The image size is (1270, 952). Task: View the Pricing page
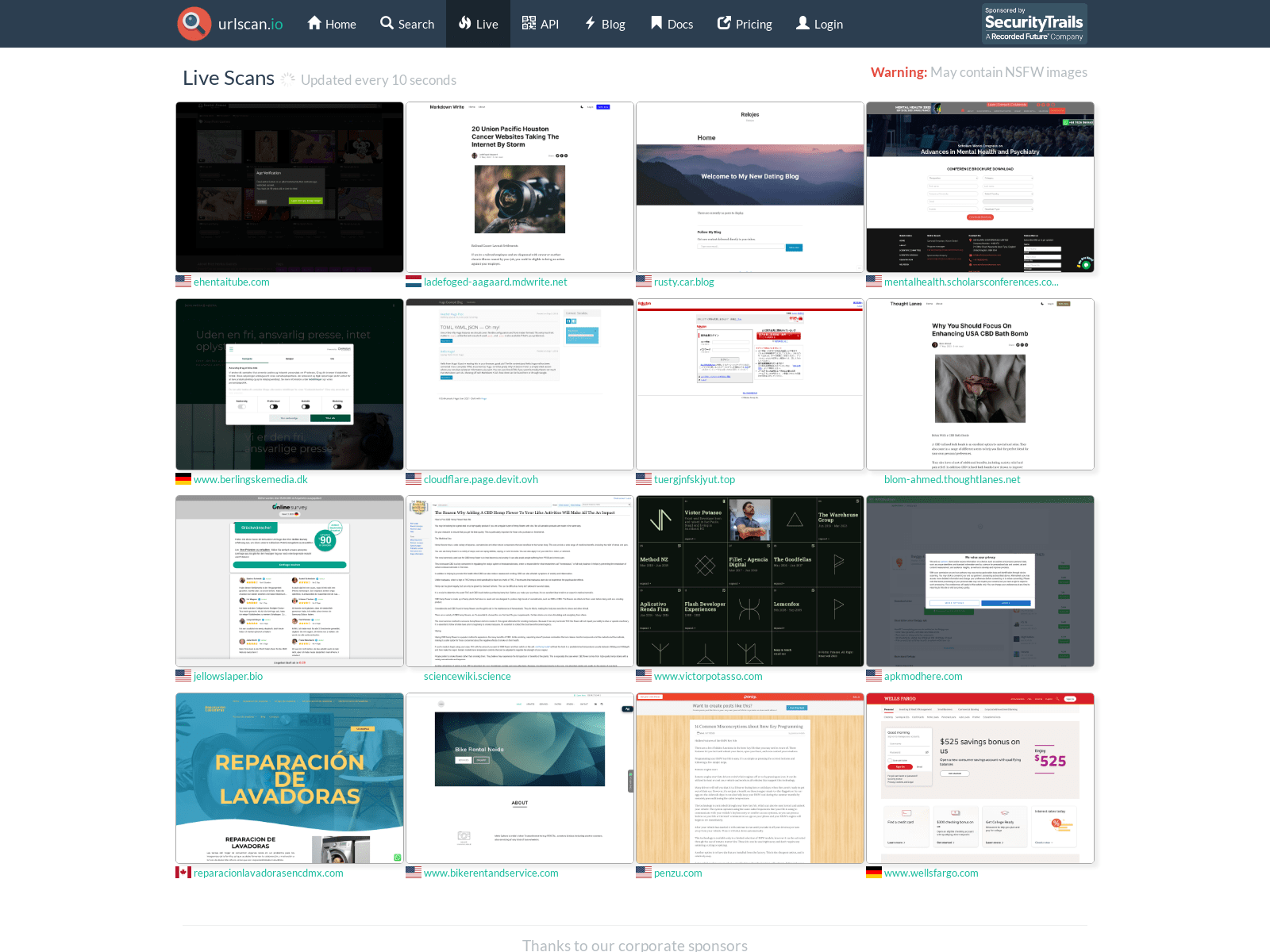coord(745,24)
